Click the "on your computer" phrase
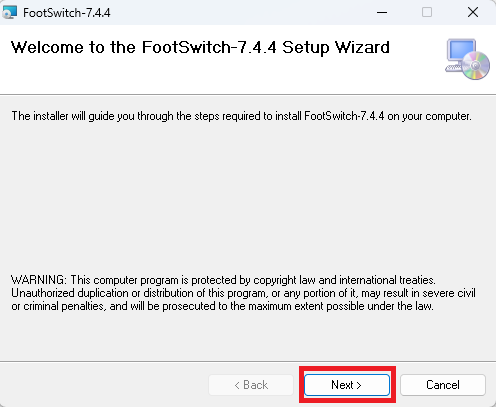Screen dimensions: 496x407 (x=429, y=116)
